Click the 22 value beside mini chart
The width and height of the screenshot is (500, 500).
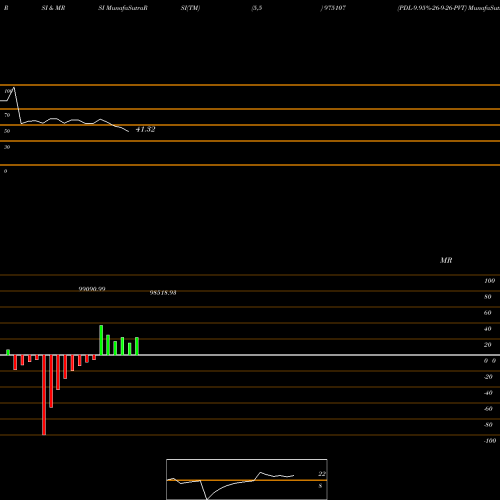322,474
